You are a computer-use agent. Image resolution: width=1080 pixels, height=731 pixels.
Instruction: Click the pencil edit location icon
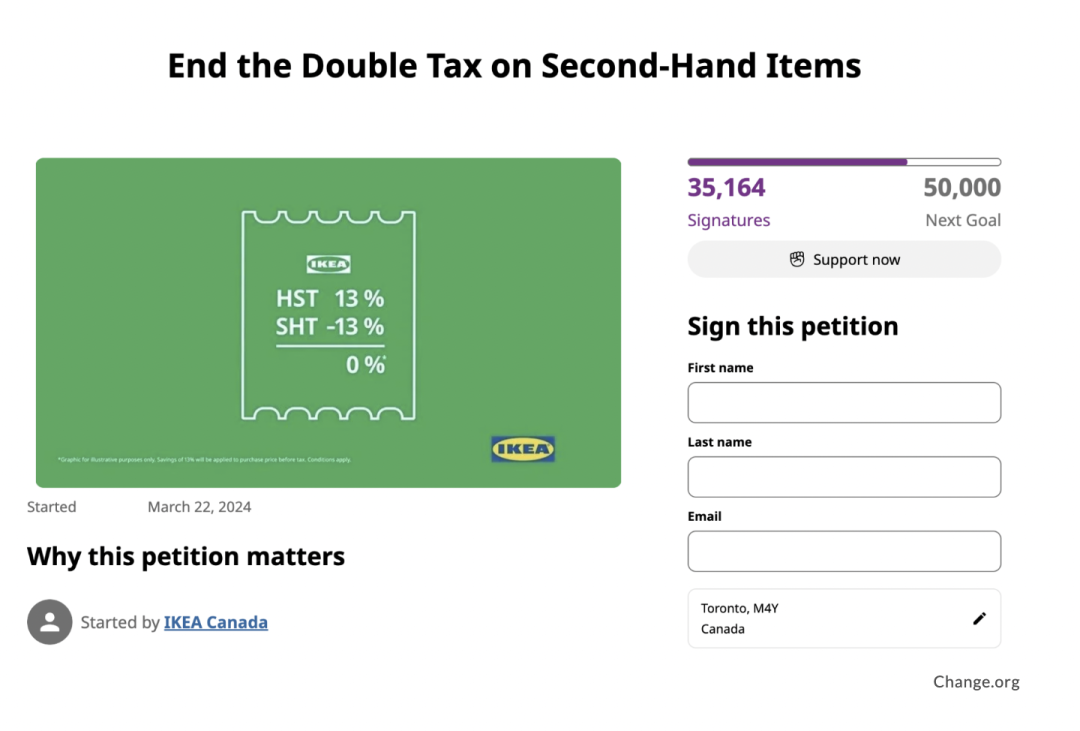coord(979,619)
